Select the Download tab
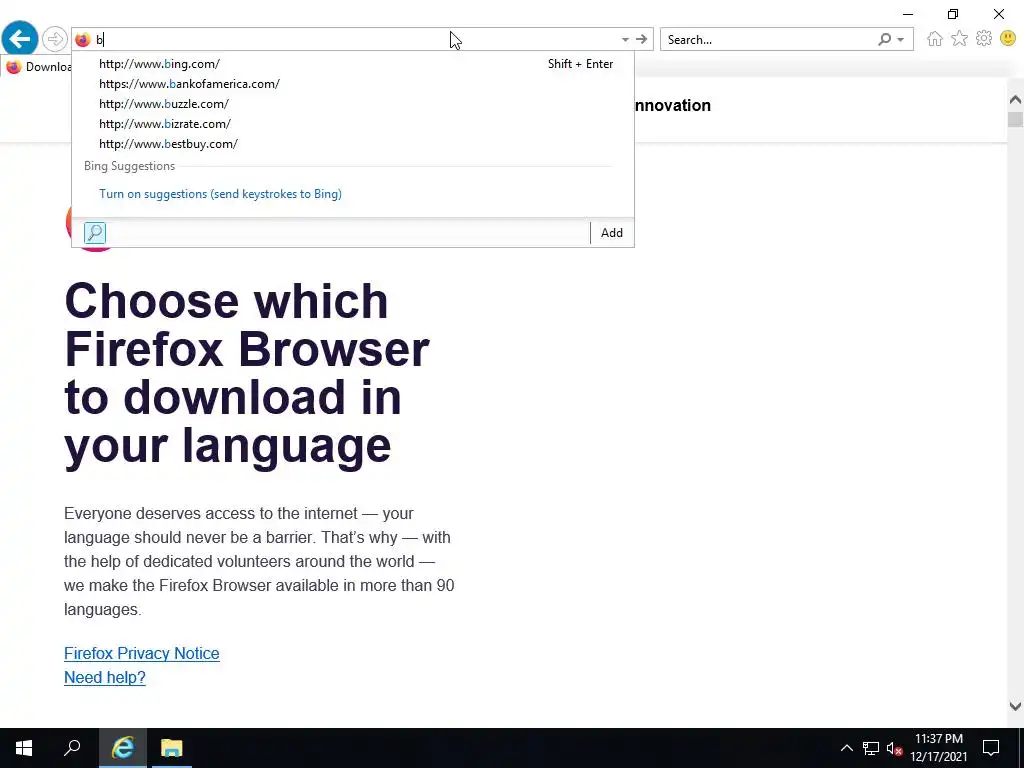This screenshot has height=768, width=1024. [37, 67]
